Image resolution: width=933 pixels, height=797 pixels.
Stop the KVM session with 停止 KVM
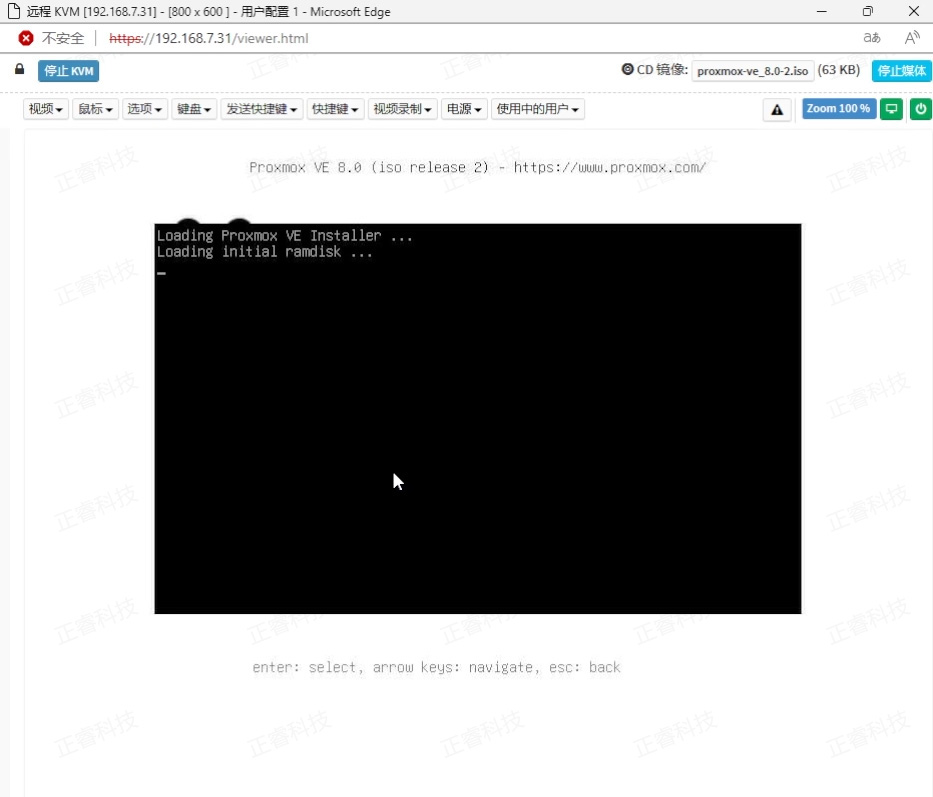click(x=68, y=71)
